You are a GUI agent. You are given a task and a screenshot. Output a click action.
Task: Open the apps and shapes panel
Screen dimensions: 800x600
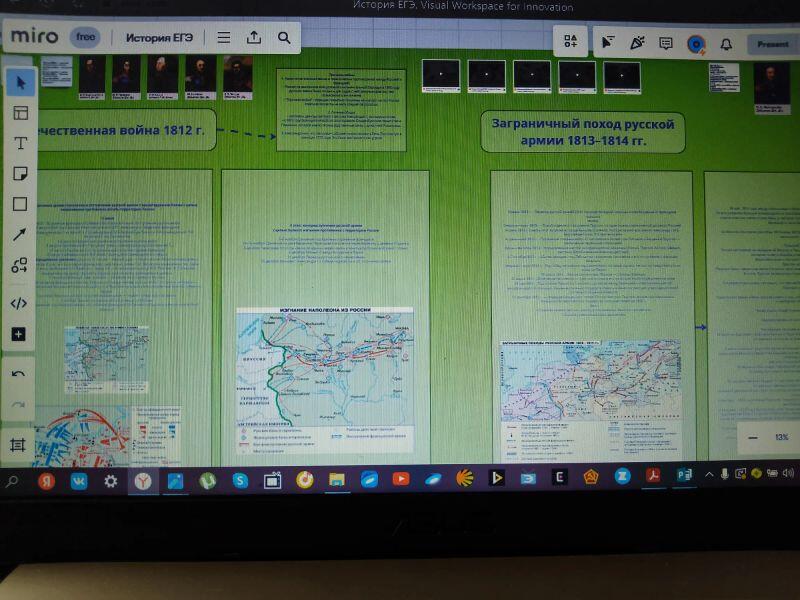[x=19, y=265]
